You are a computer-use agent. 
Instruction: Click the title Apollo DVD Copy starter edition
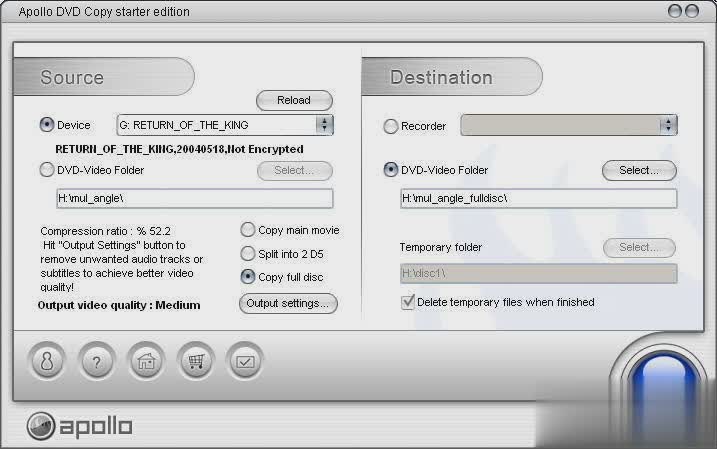pos(104,11)
